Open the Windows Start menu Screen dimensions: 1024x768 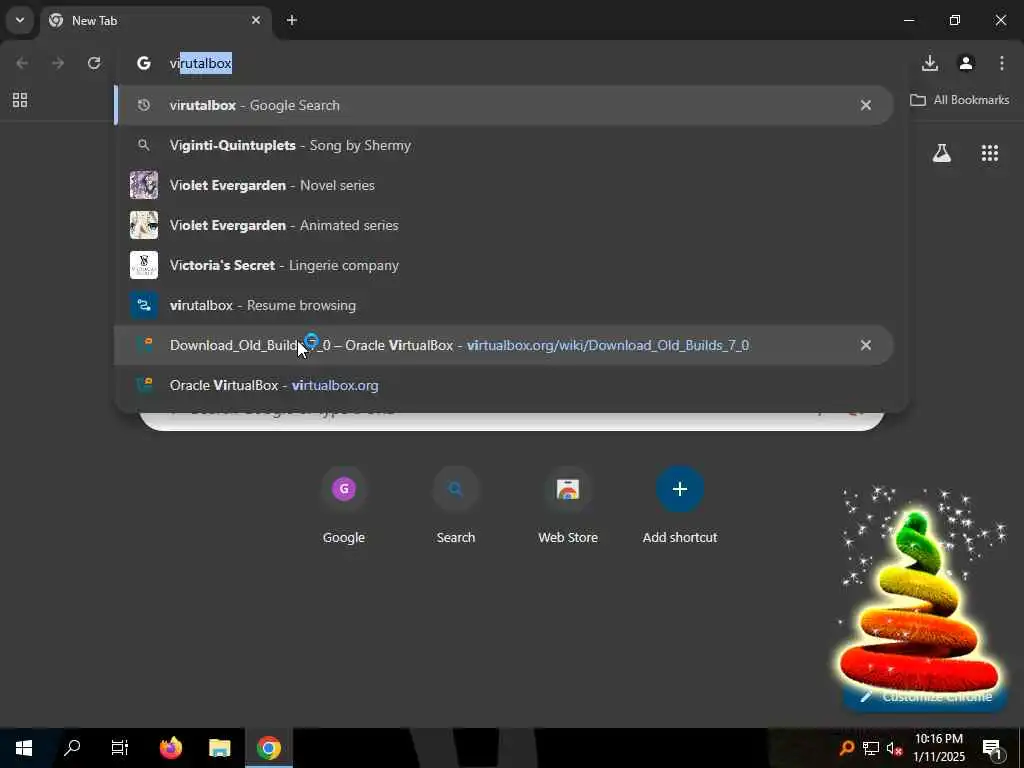pos(24,748)
